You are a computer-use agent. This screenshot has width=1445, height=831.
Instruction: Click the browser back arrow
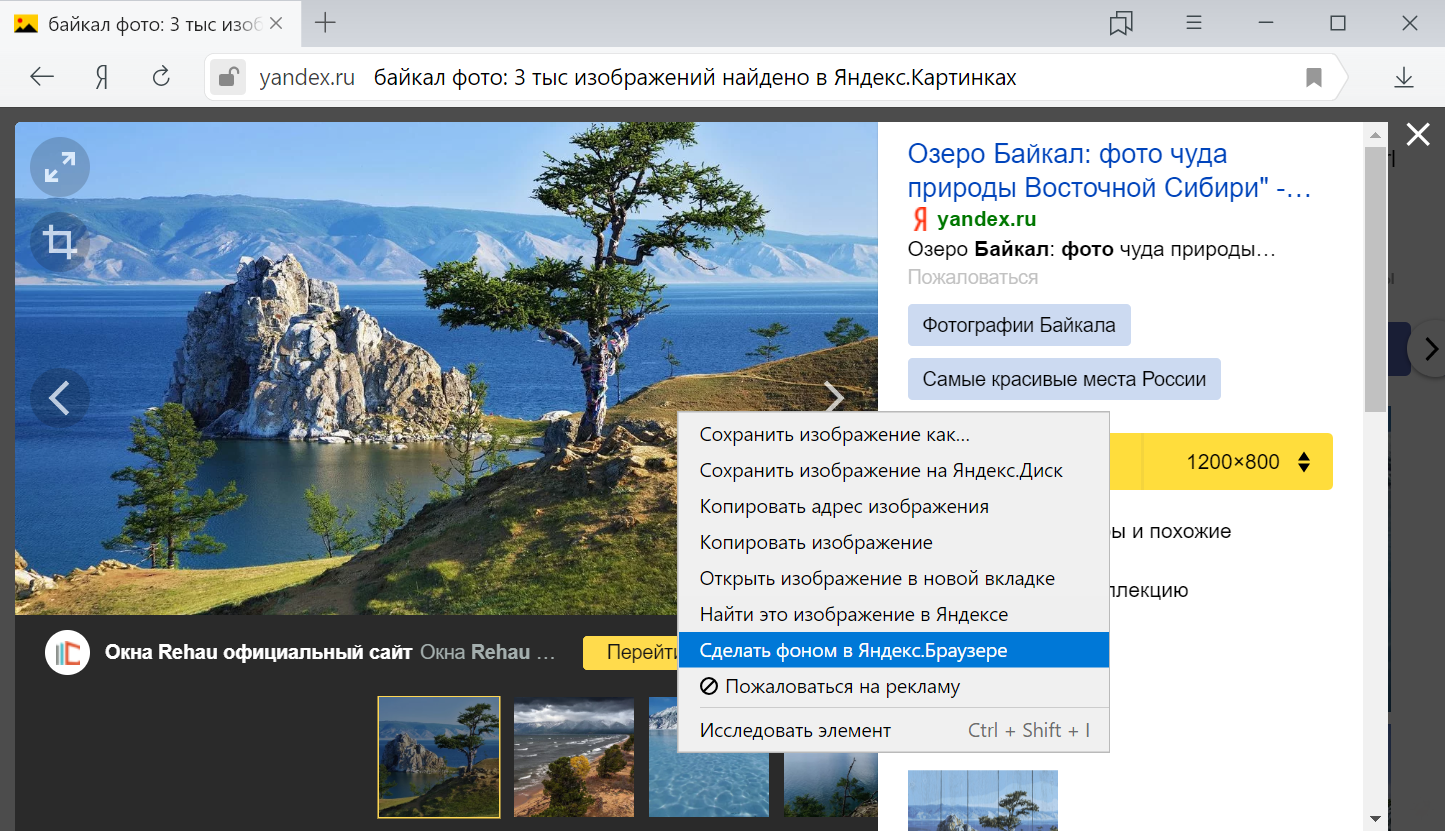42,77
